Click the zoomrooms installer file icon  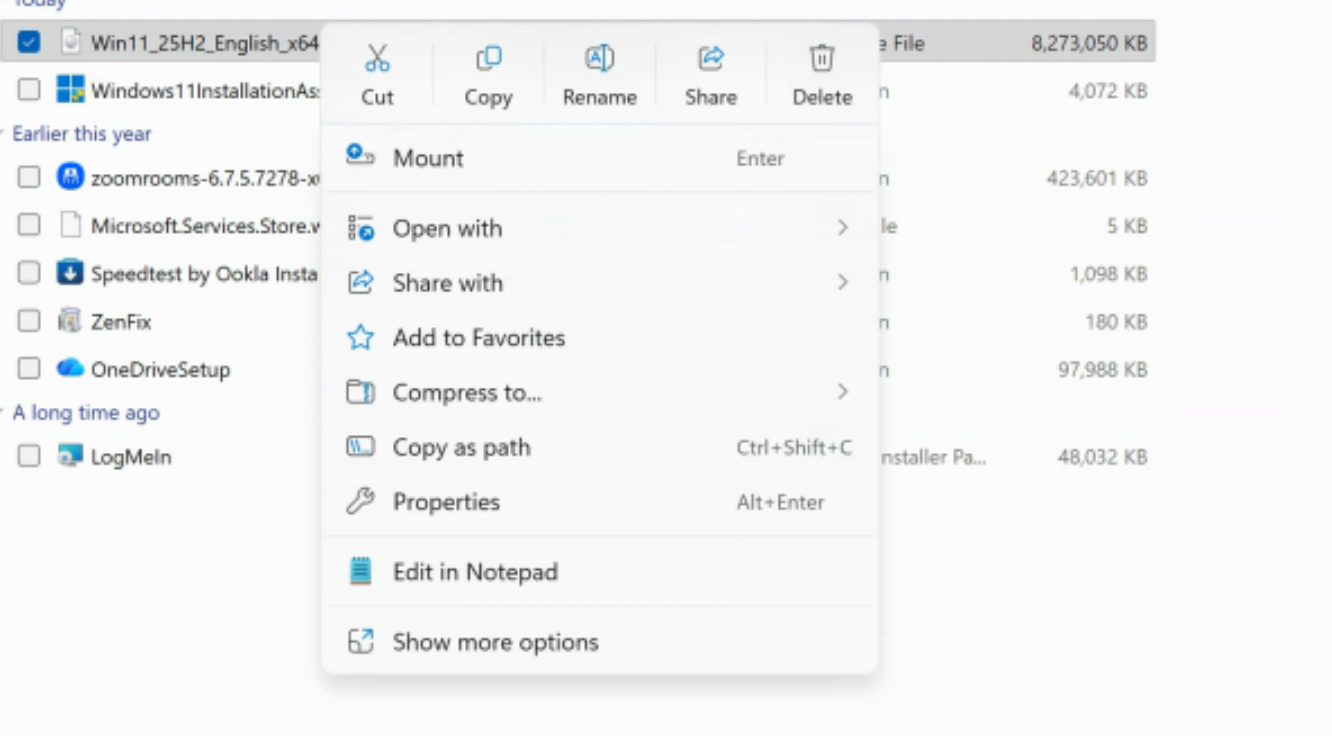70,178
